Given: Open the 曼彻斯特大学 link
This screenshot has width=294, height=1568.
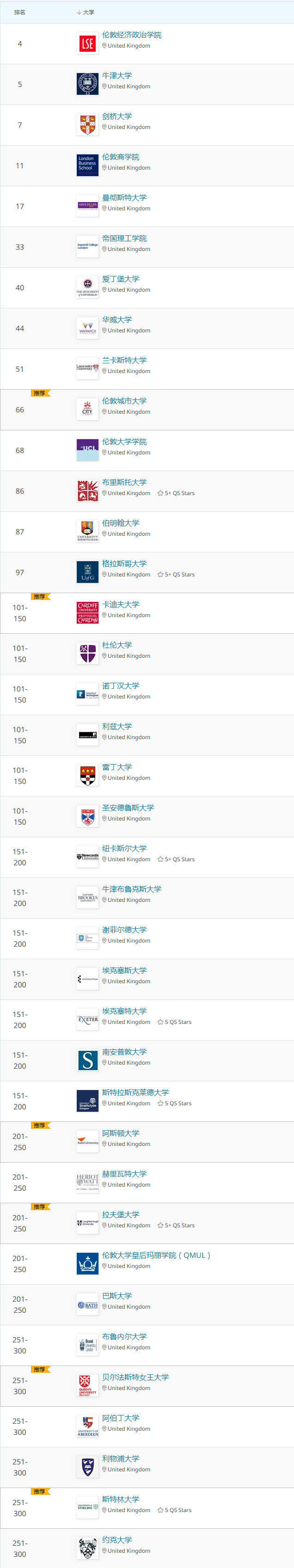Looking at the screenshot, I should (124, 198).
